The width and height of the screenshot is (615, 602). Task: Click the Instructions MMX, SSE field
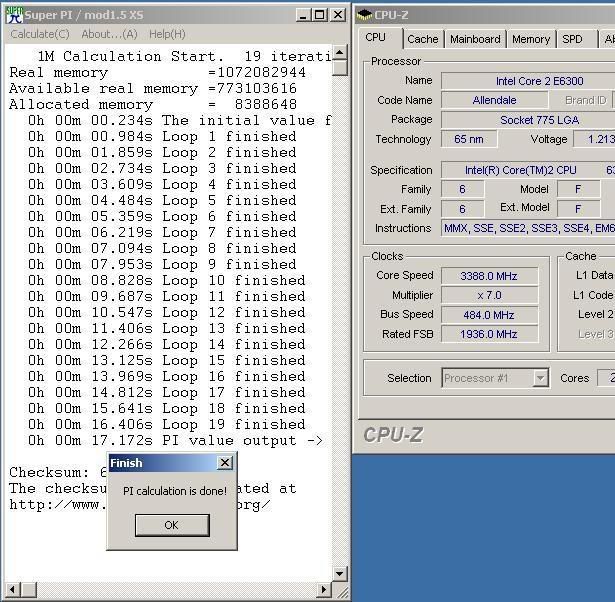[x=528, y=228]
